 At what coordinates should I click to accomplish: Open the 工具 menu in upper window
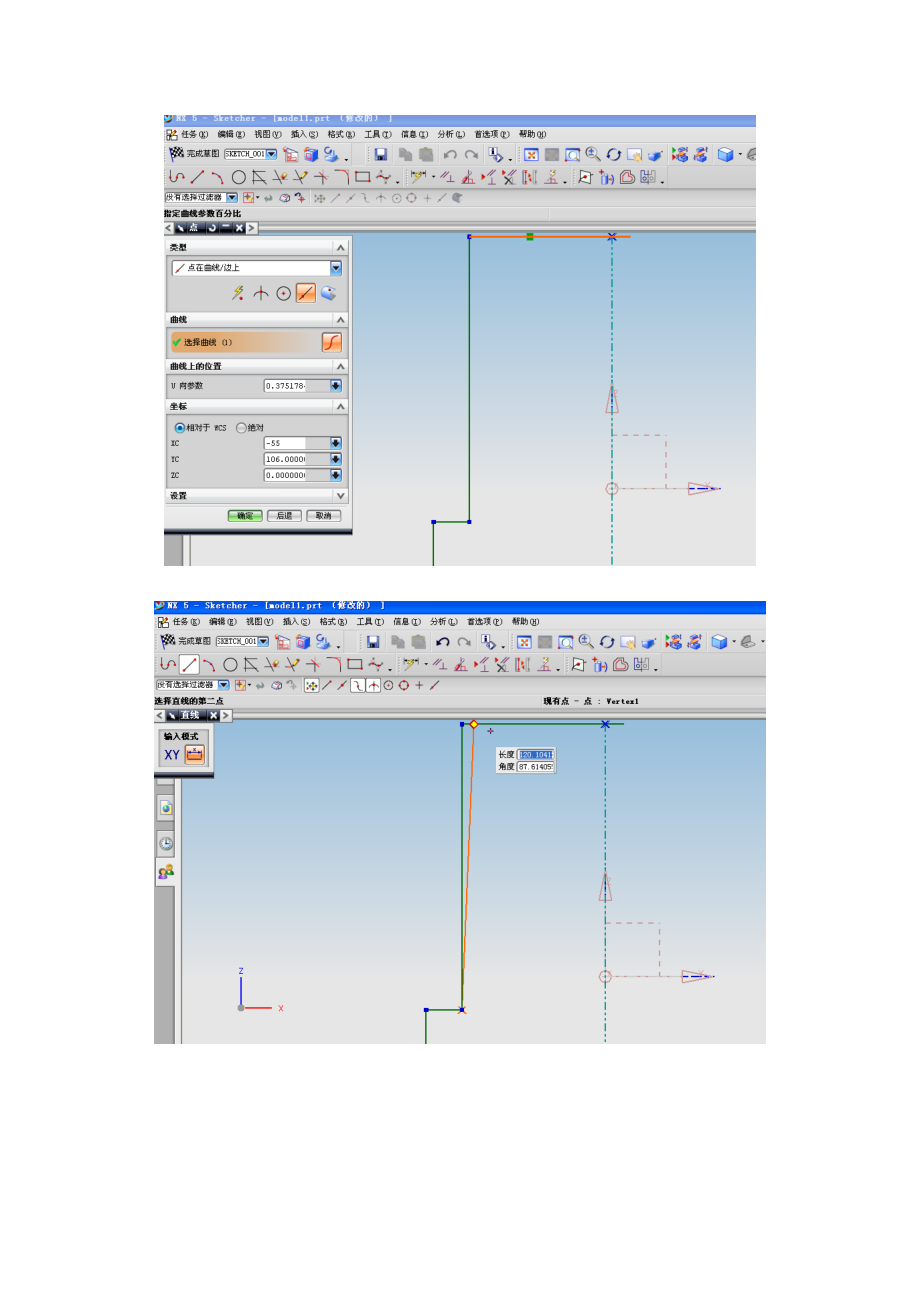[377, 134]
